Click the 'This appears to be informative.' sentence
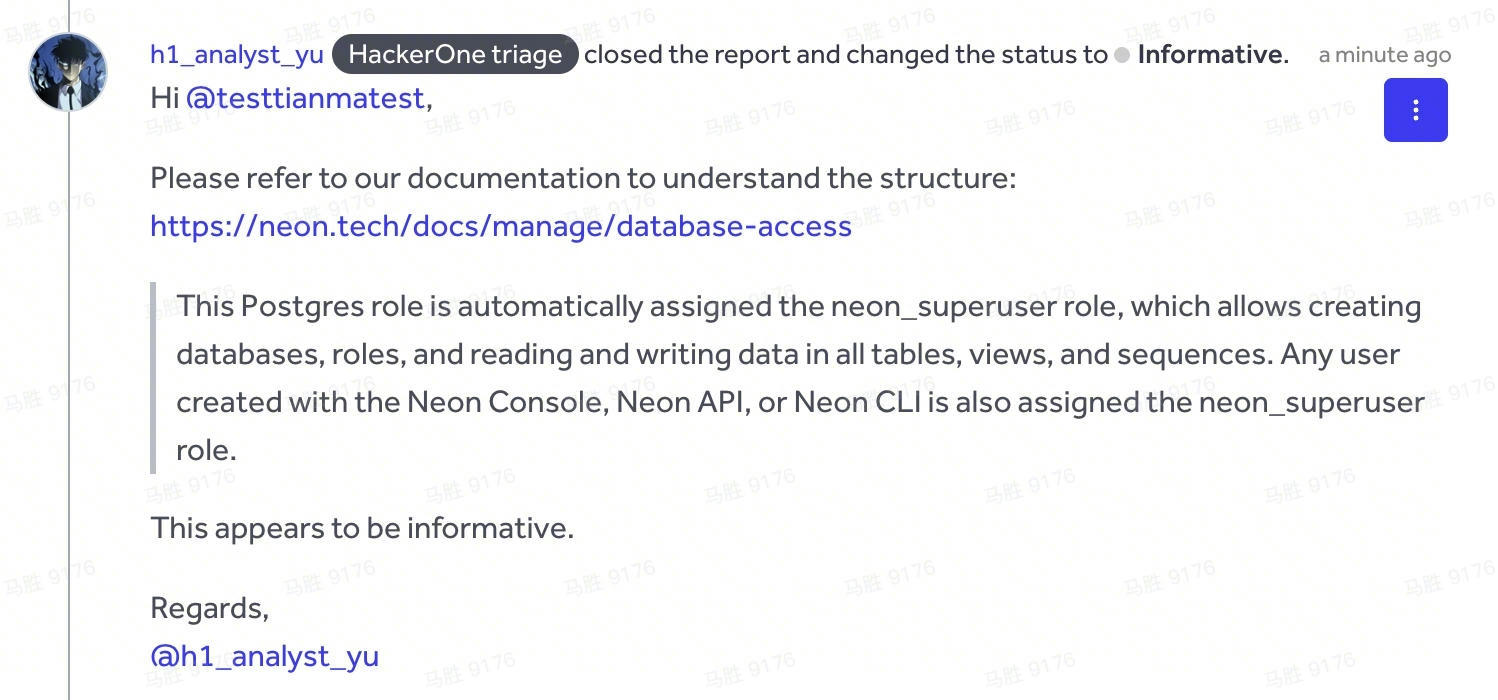Screen dimensions: 1498x700 [362, 528]
